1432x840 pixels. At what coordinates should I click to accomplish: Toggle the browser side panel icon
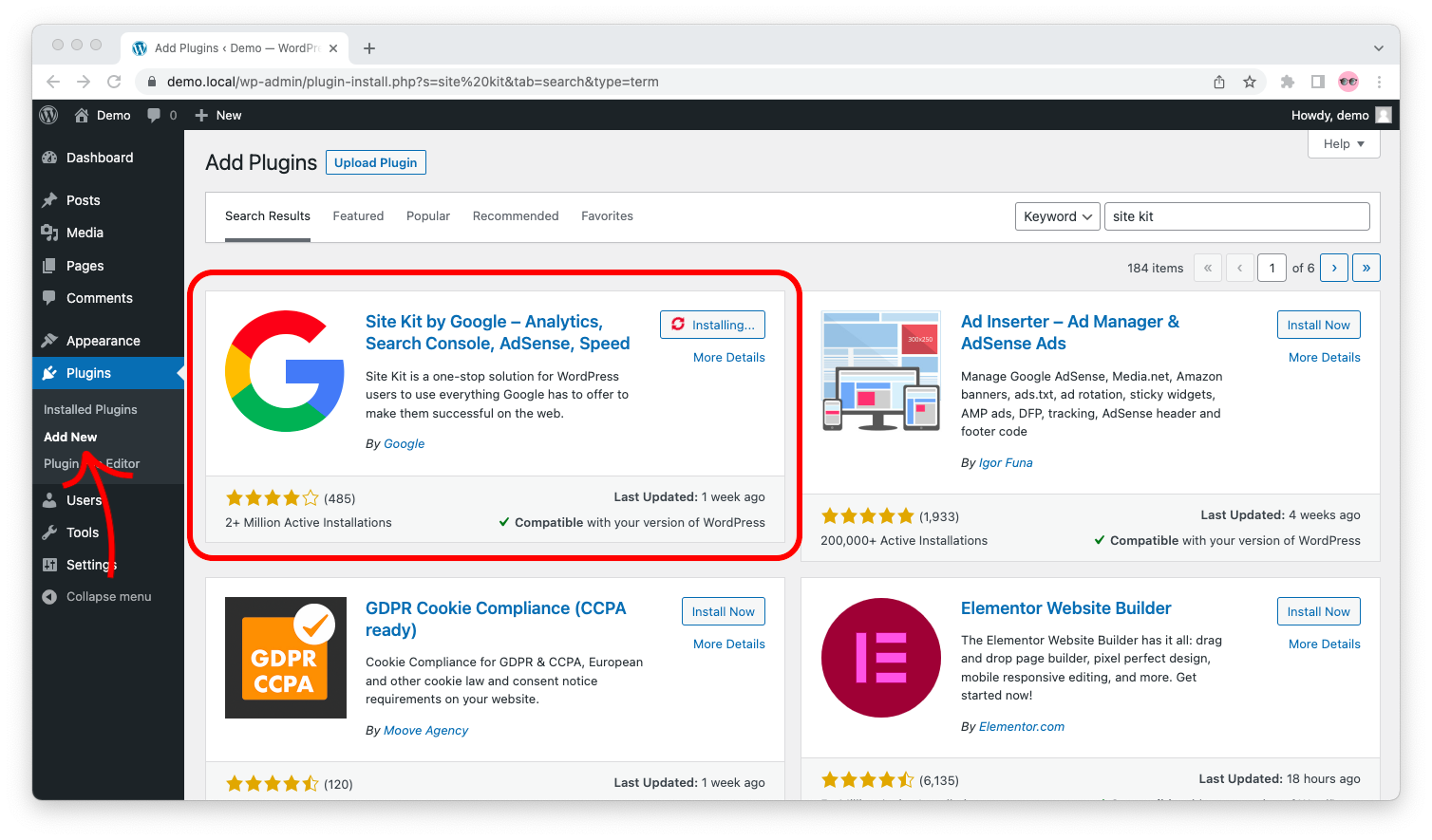coord(1318,82)
